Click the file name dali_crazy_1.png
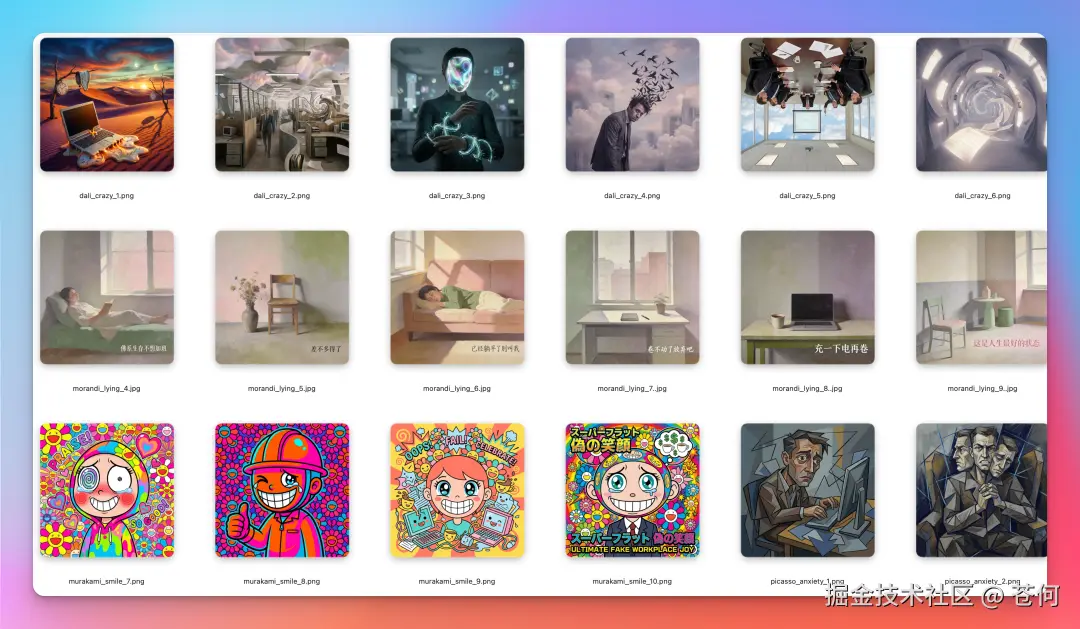This screenshot has height=629, width=1080. point(107,196)
